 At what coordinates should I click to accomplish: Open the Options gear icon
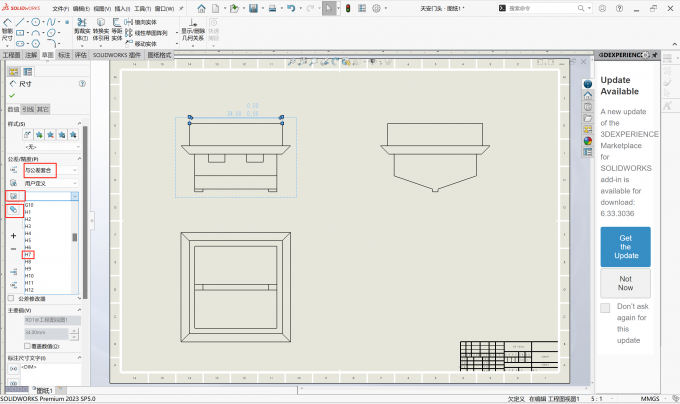[x=376, y=8]
